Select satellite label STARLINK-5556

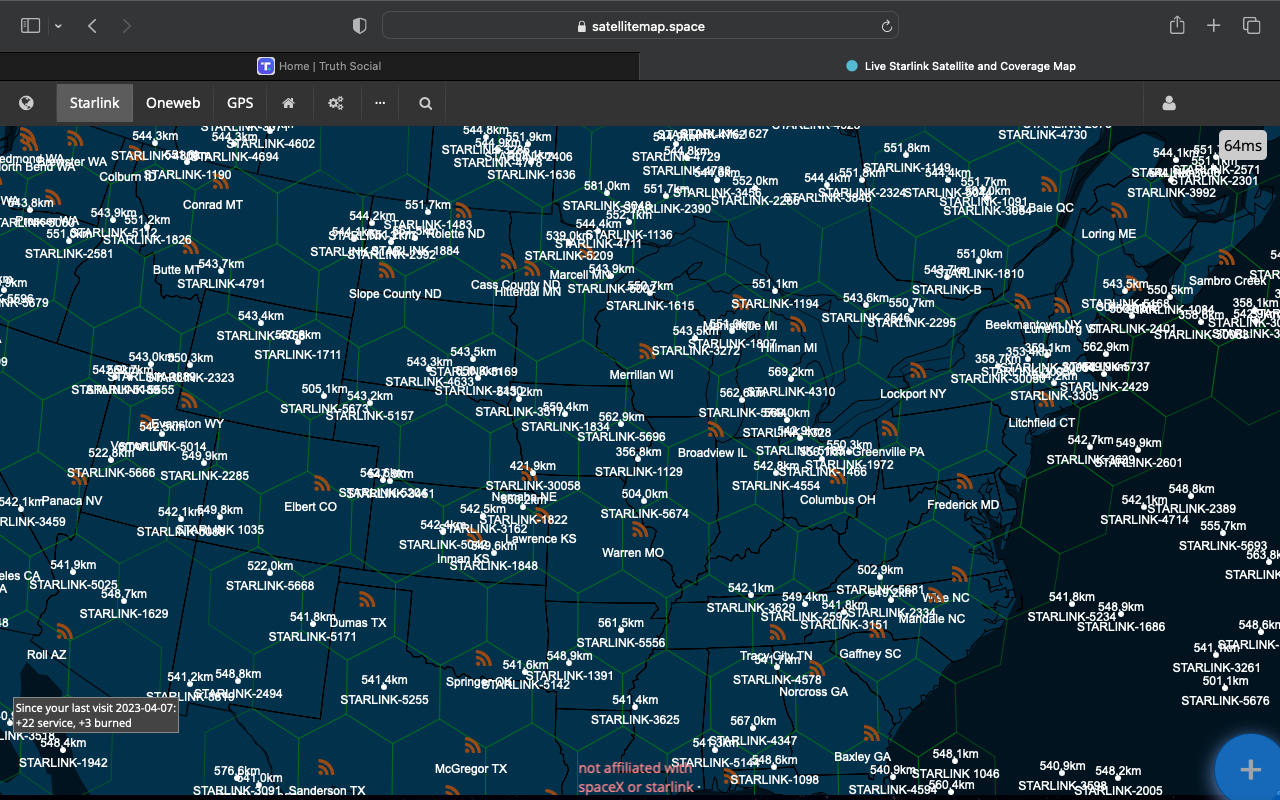(621, 643)
